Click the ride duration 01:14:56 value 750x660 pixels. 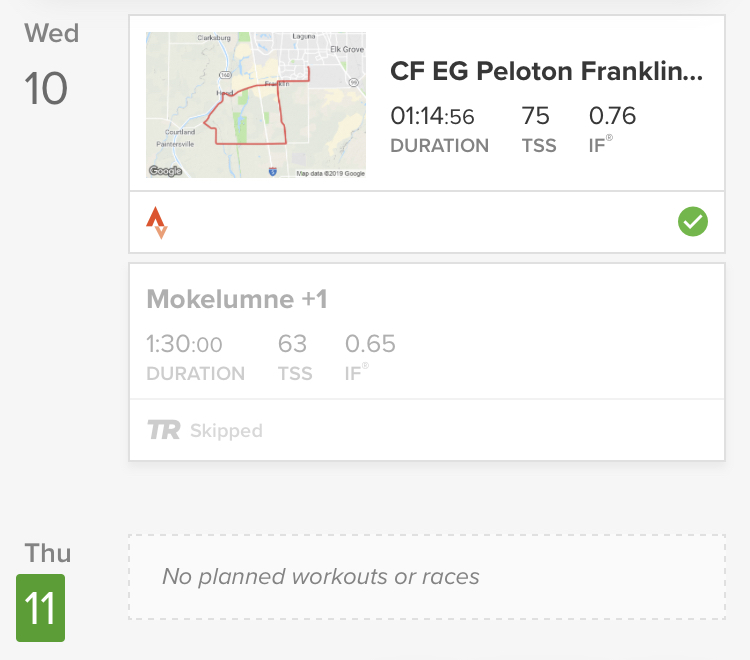(x=432, y=116)
